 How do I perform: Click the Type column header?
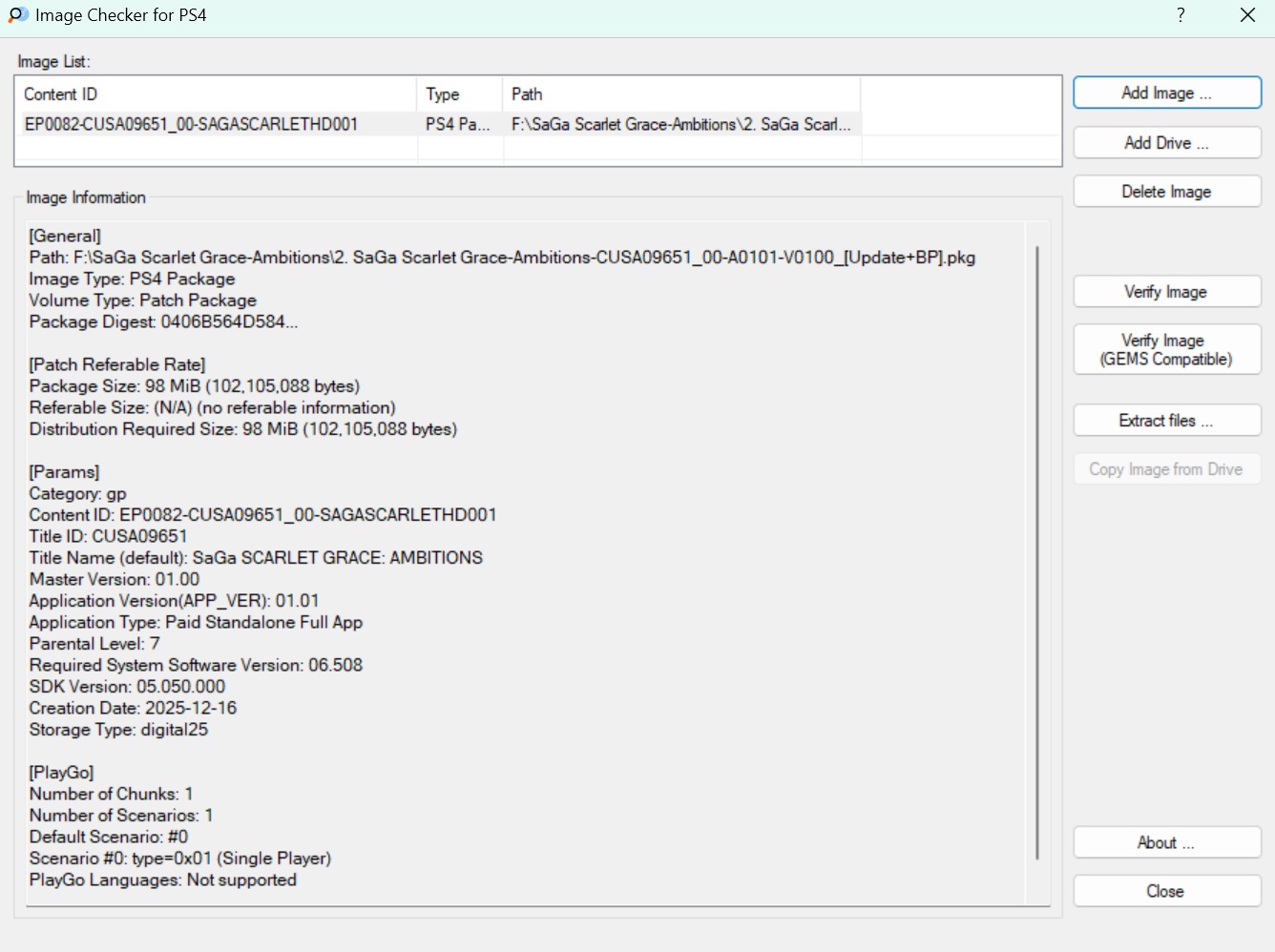[459, 94]
